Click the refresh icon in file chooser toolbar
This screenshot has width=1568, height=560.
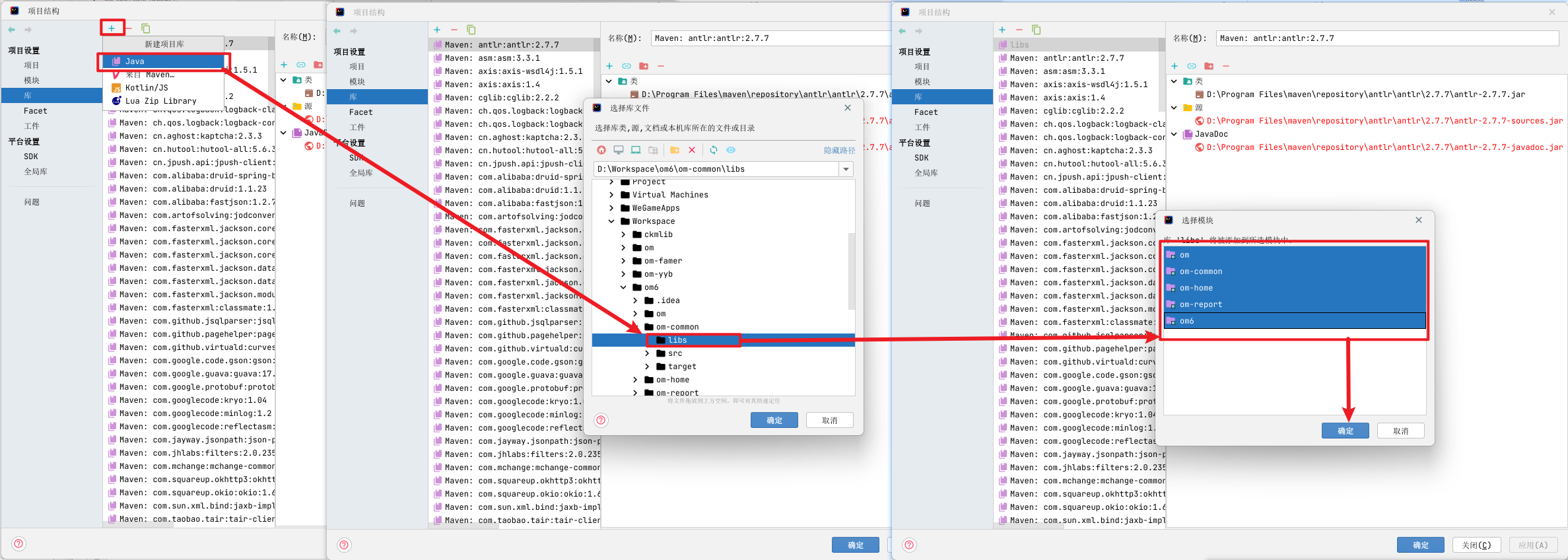tap(714, 151)
